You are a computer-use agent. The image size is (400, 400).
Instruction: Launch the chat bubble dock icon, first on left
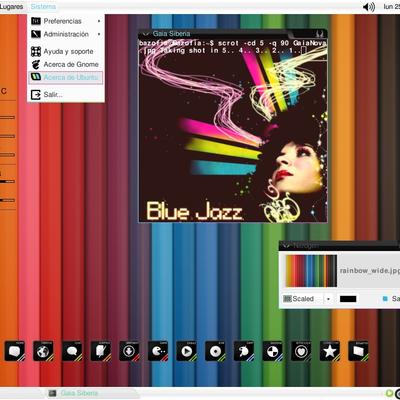pos(14,351)
